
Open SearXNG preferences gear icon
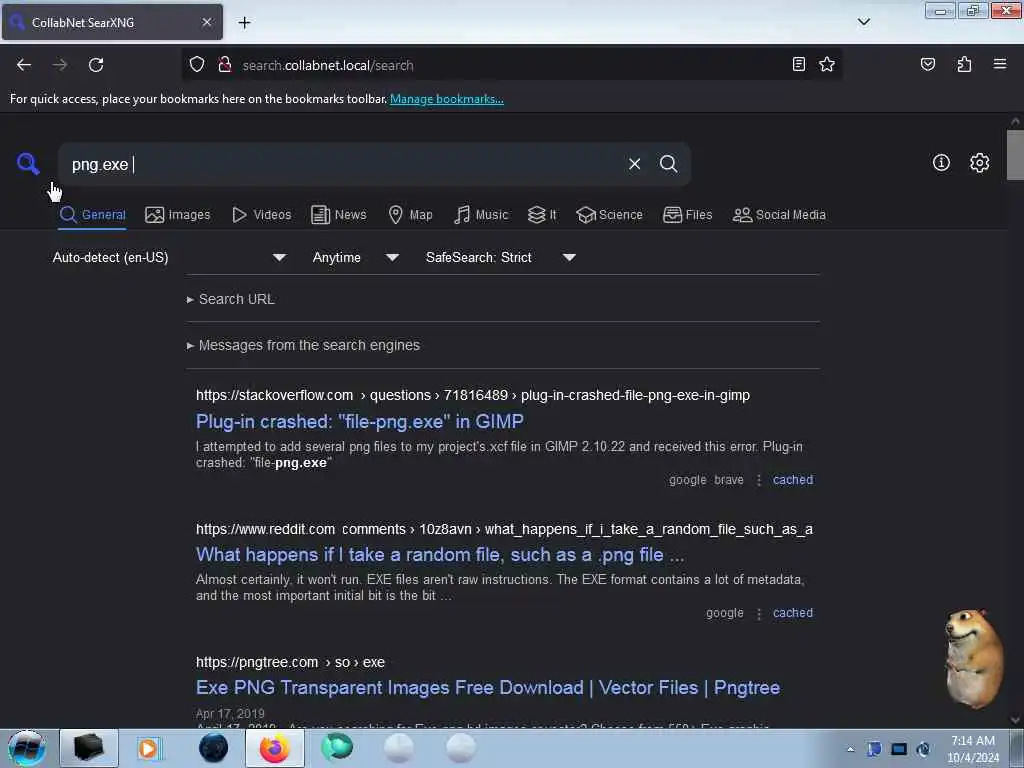[979, 163]
